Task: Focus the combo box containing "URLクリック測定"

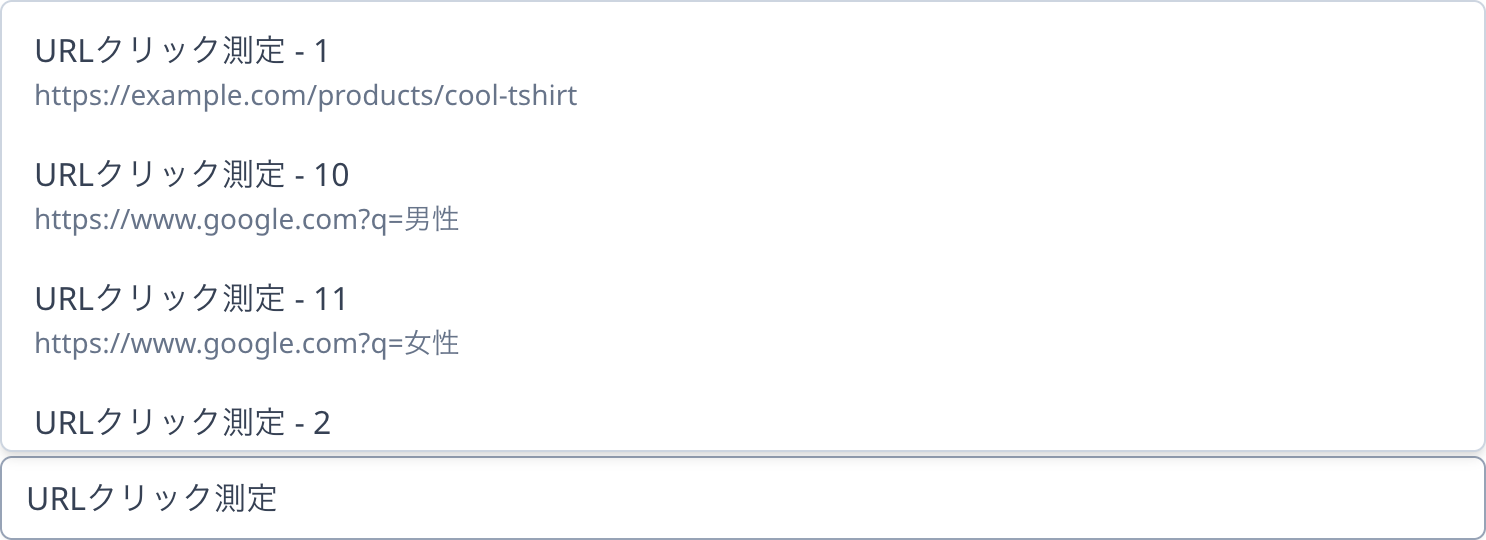Action: (743, 498)
